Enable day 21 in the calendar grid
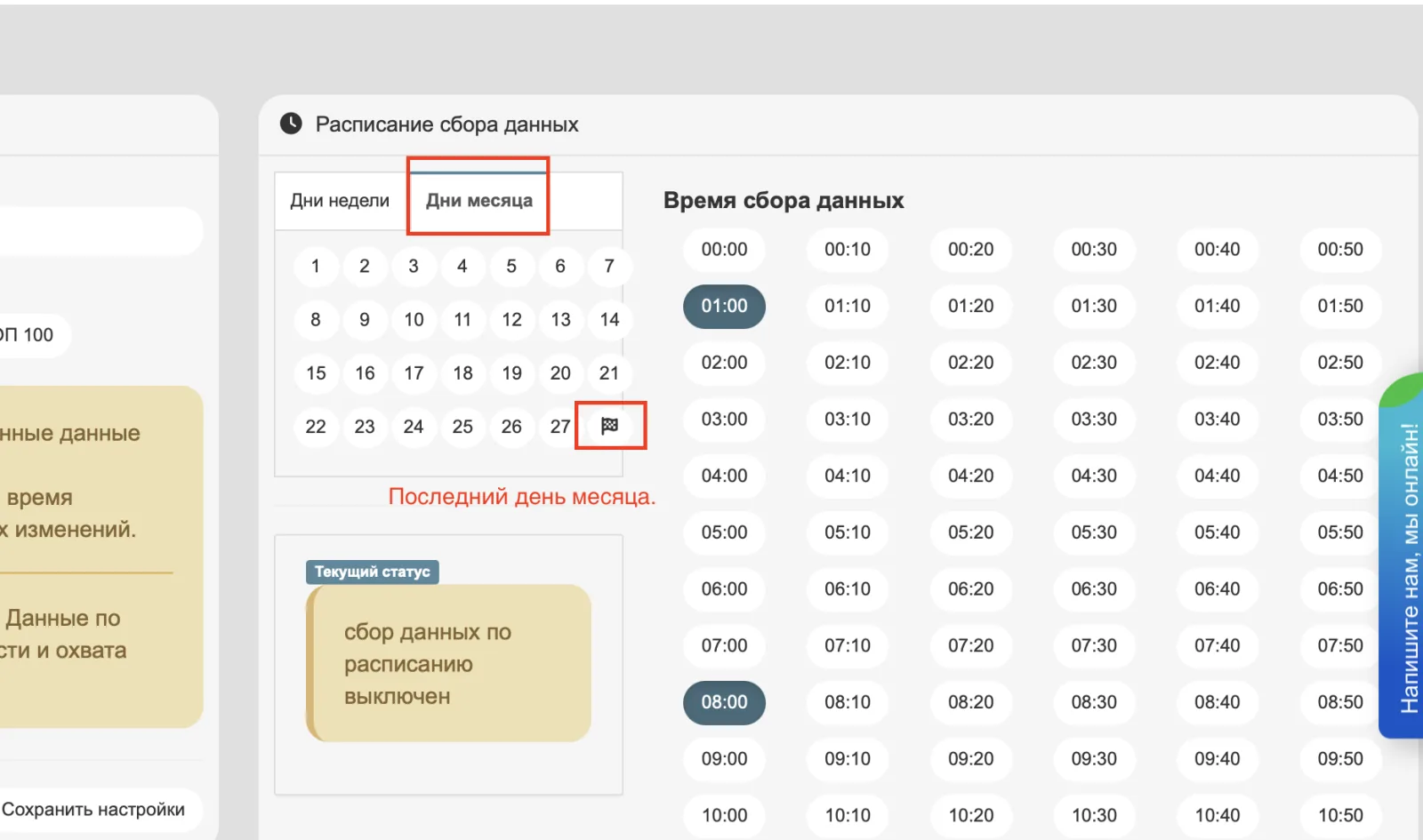Viewport: 1423px width, 840px height. point(609,373)
